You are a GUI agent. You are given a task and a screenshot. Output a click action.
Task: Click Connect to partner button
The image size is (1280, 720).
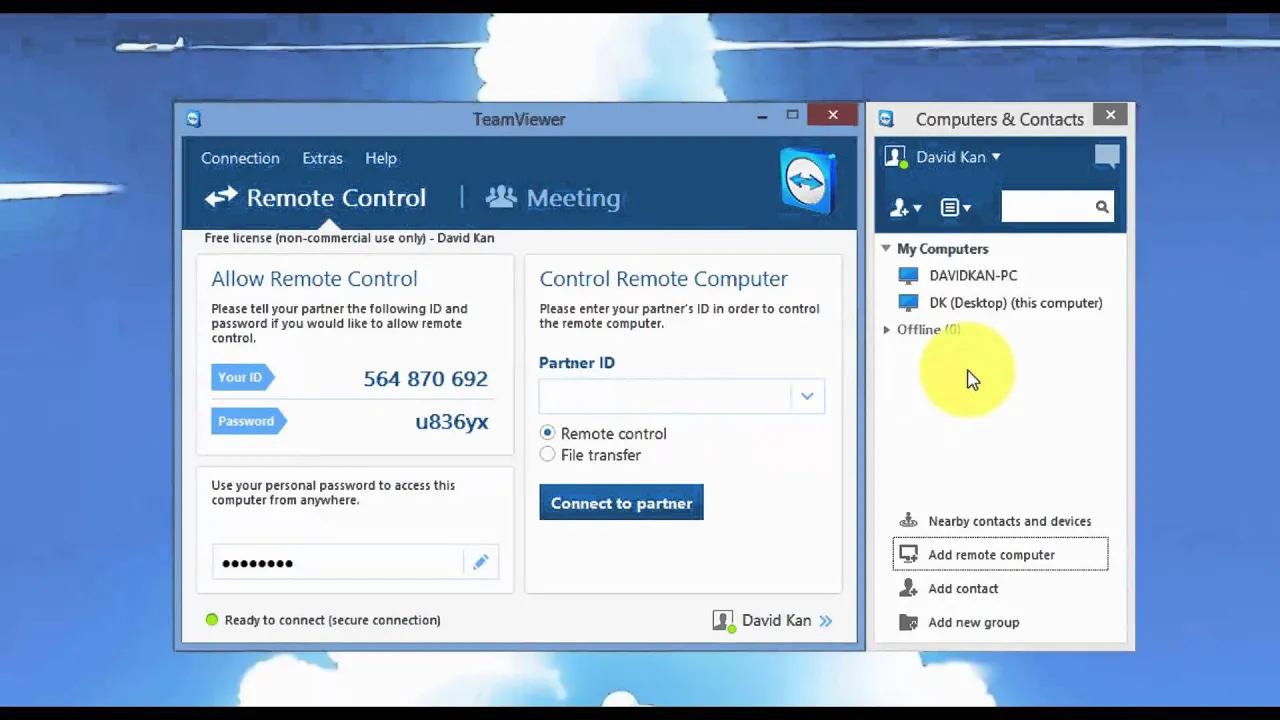(x=621, y=503)
